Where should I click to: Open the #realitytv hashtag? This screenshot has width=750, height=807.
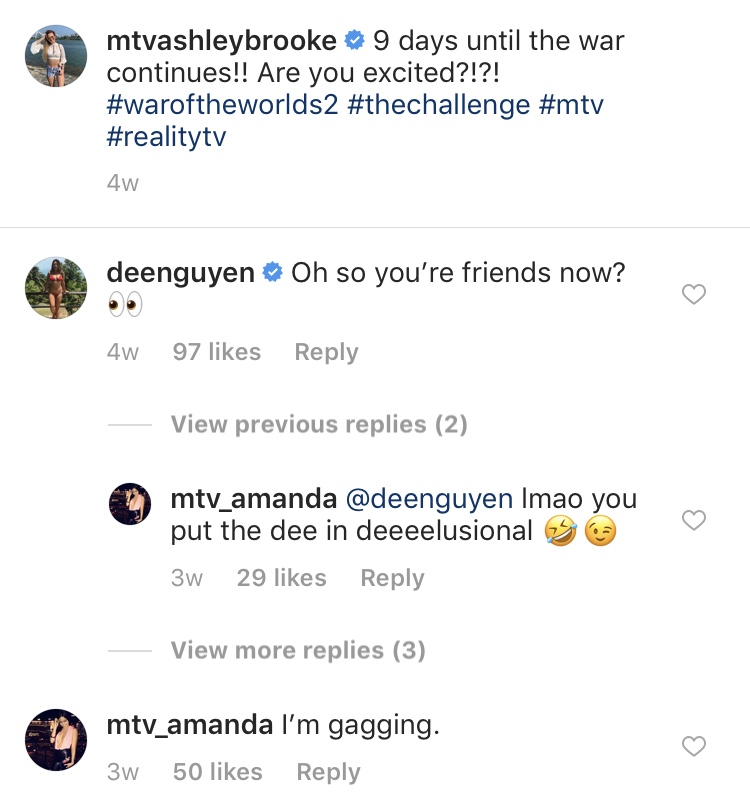click(x=166, y=137)
